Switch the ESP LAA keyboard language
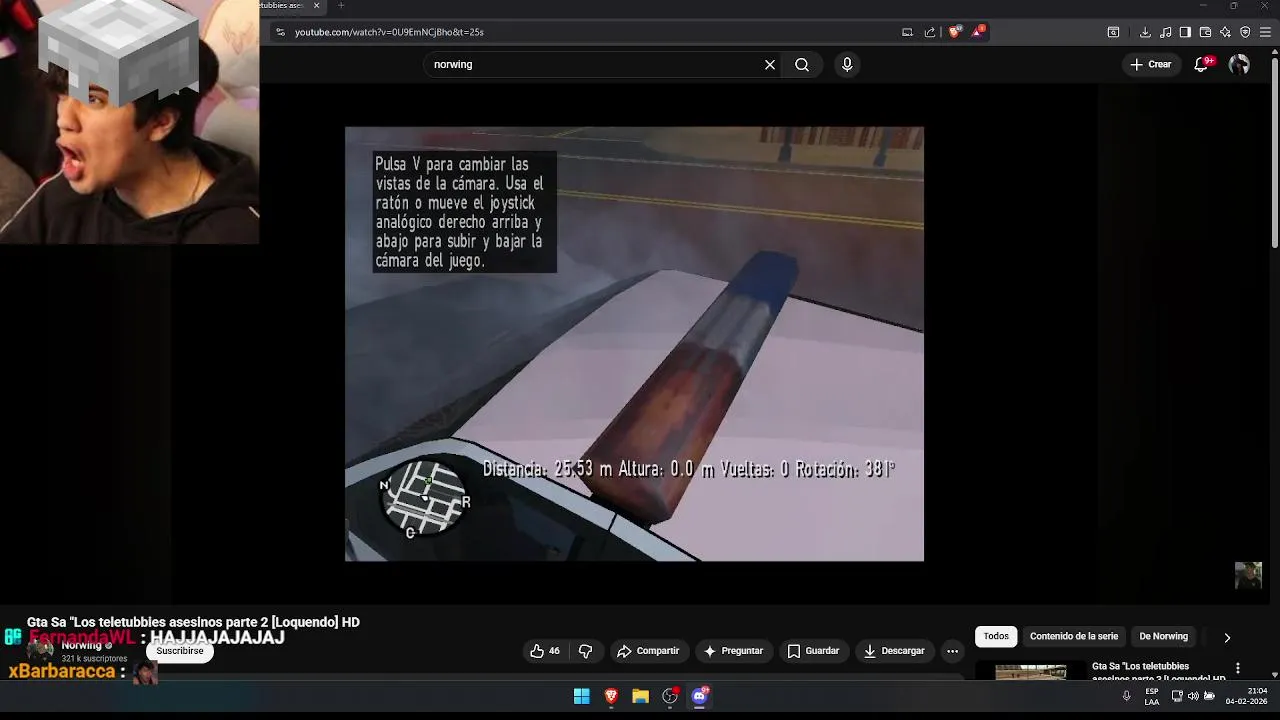The width and height of the screenshot is (1280, 720). tap(1152, 696)
